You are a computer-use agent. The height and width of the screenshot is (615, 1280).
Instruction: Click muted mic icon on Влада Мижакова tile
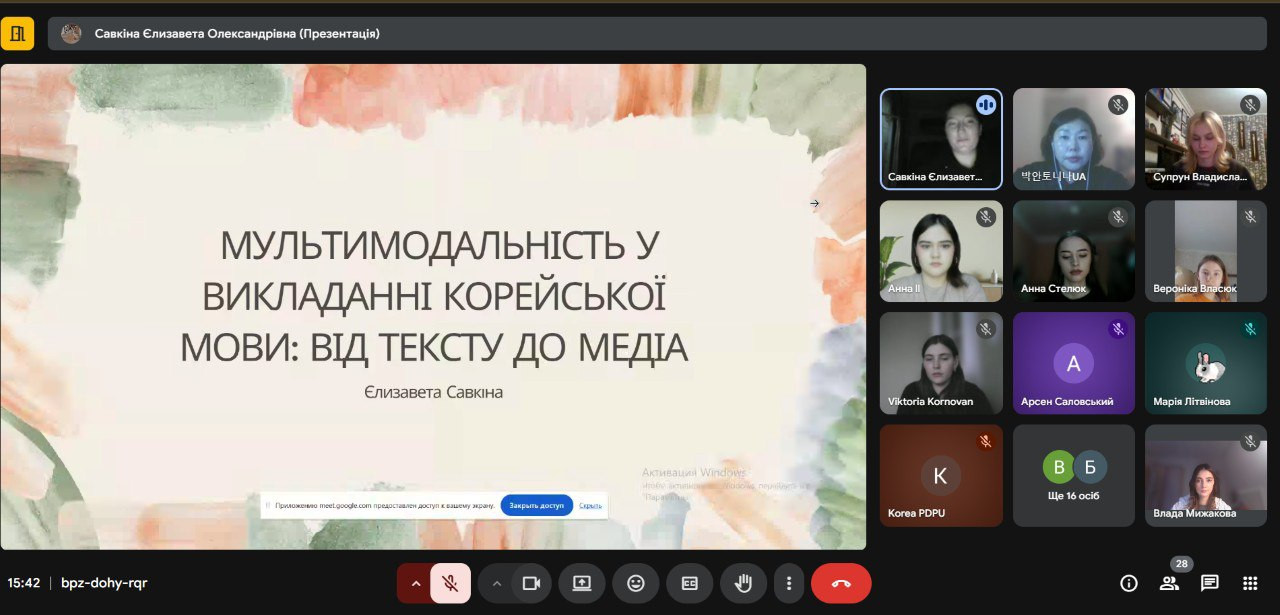[x=1250, y=440]
